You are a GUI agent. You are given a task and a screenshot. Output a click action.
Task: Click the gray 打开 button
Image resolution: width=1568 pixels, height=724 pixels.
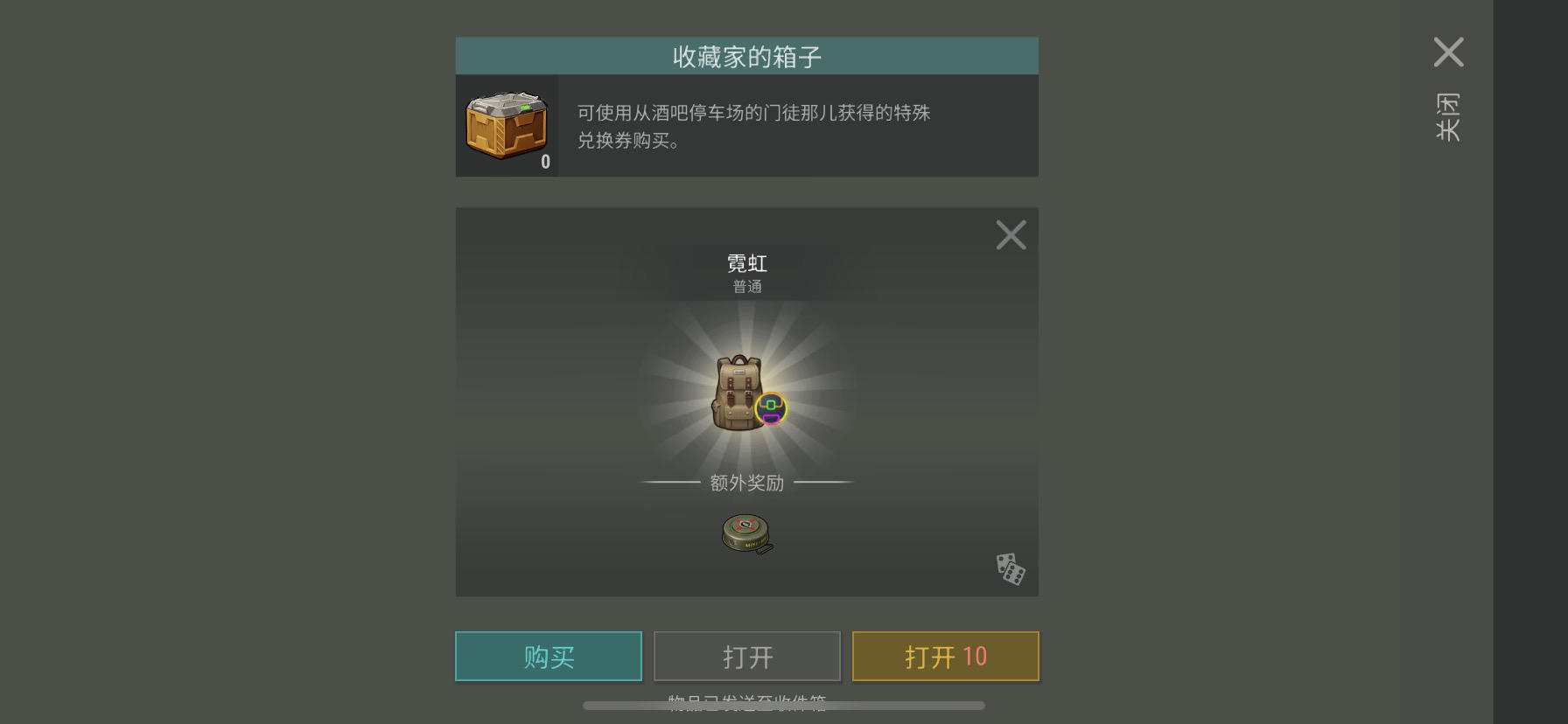point(747,656)
